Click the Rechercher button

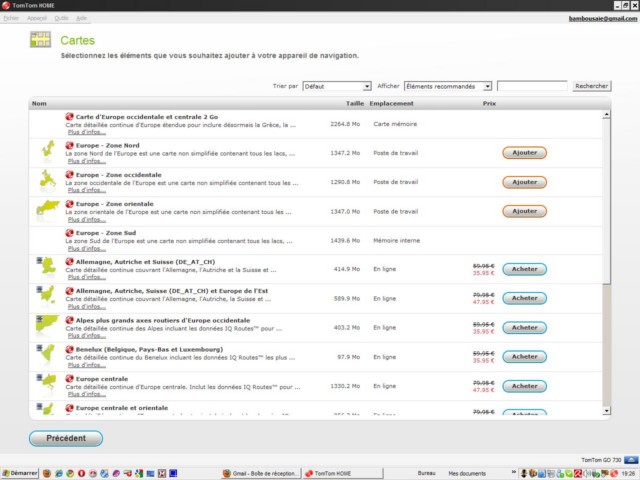pyautogui.click(x=591, y=86)
